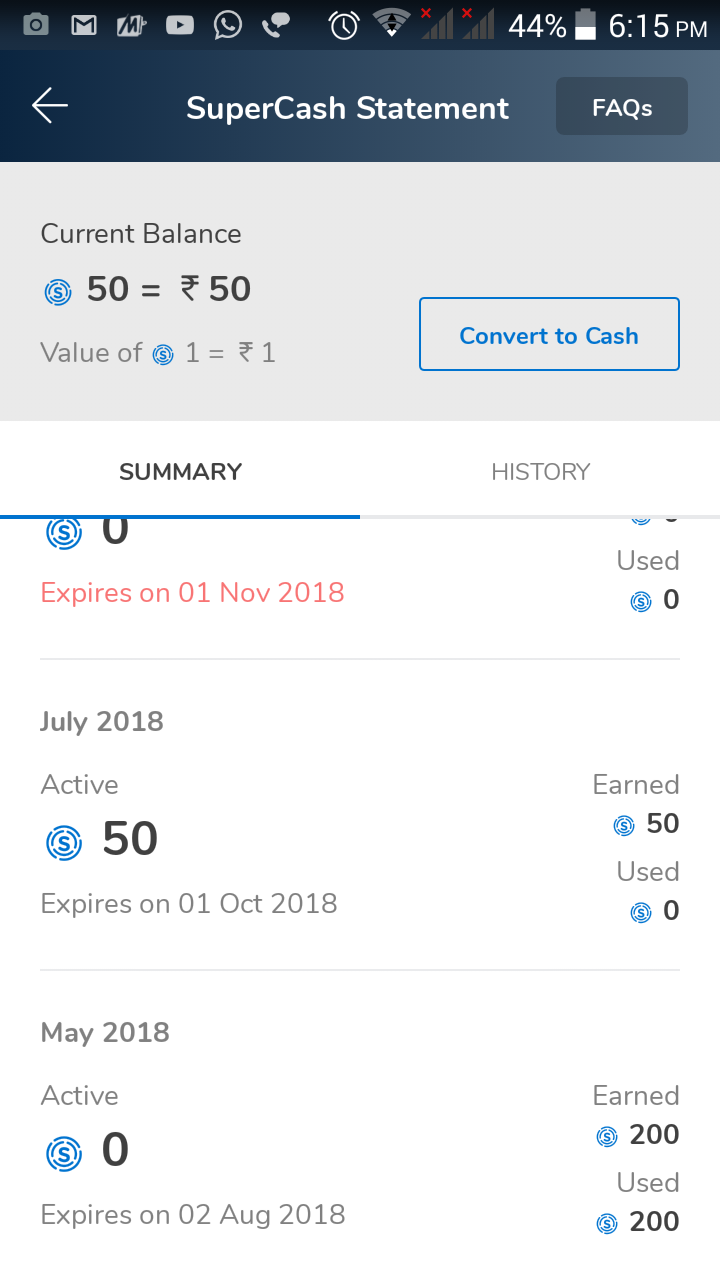Click the coin icon beside May Used 200

607,1223
